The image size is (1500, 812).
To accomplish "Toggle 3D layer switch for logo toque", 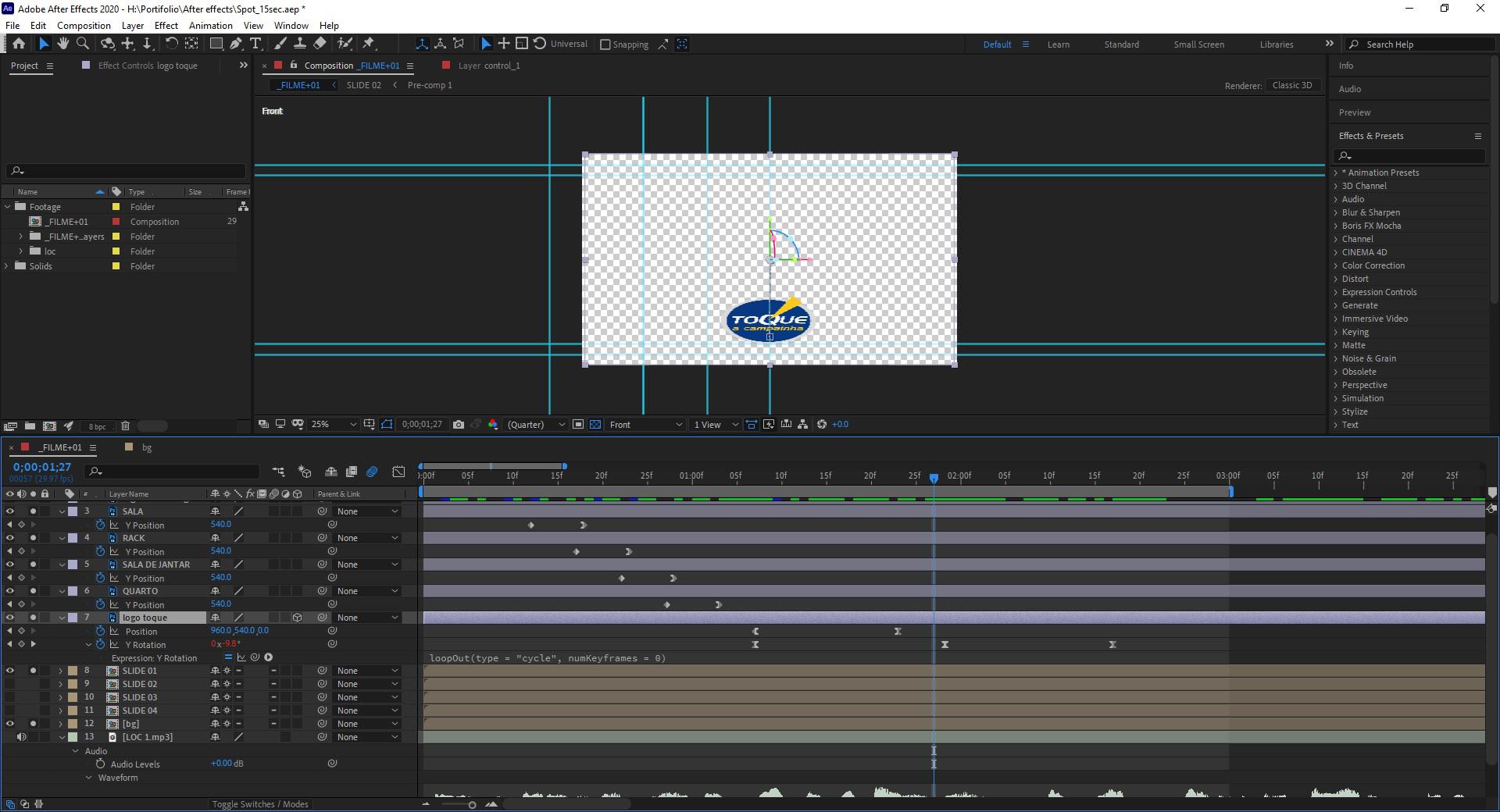I will 297,618.
